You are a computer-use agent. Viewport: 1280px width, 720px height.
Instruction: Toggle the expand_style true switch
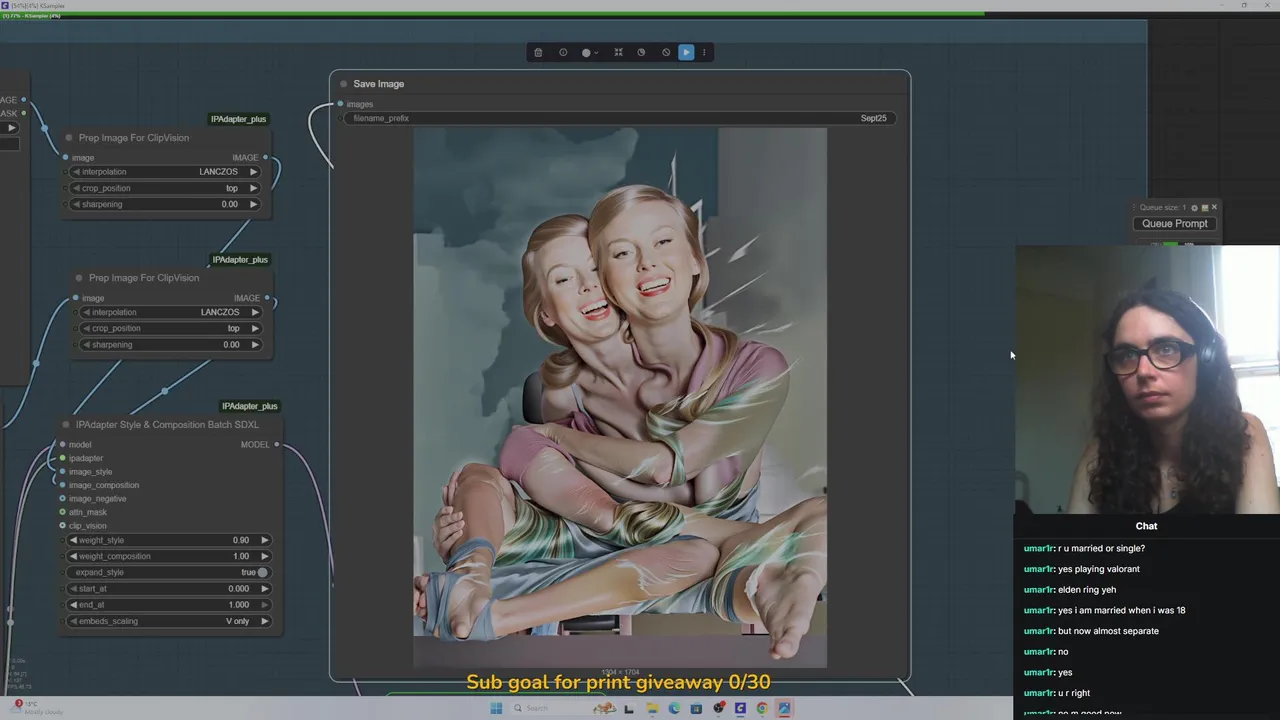262,572
